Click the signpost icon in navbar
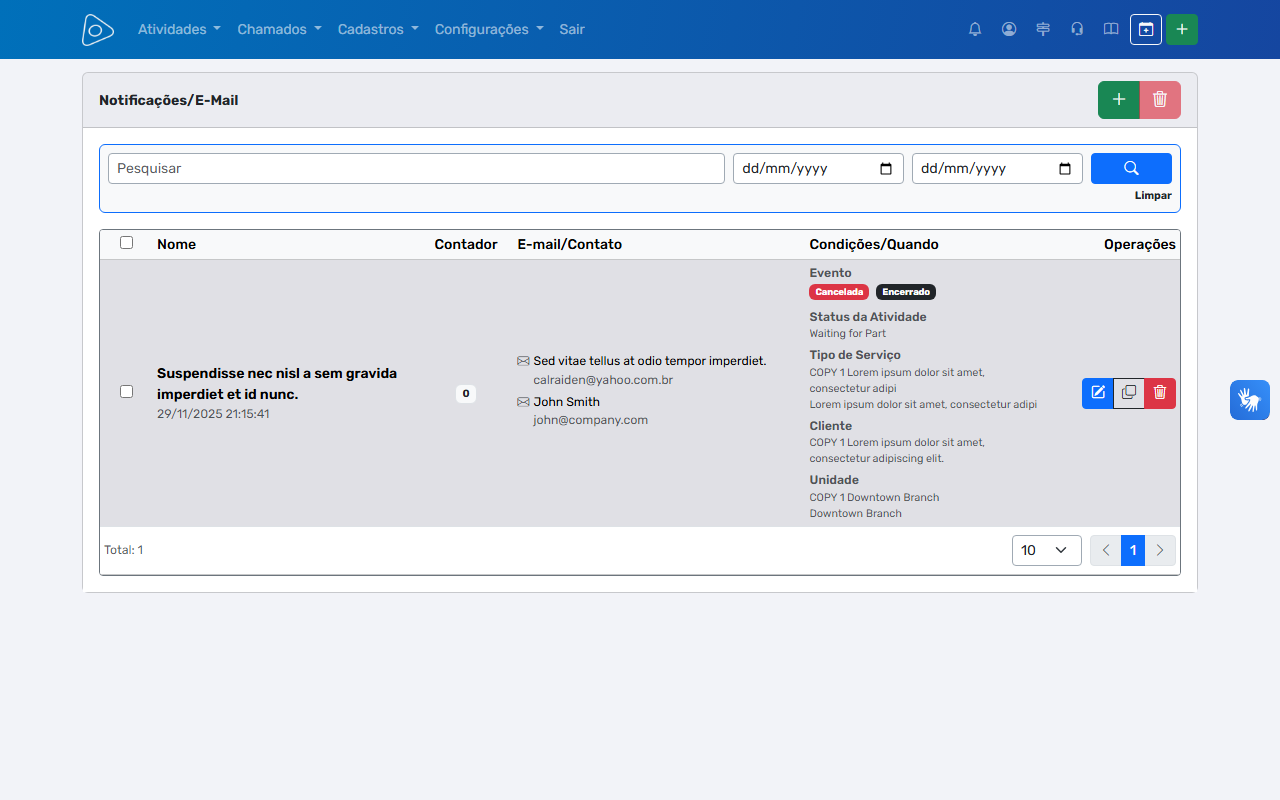The width and height of the screenshot is (1280, 800). [1043, 30]
